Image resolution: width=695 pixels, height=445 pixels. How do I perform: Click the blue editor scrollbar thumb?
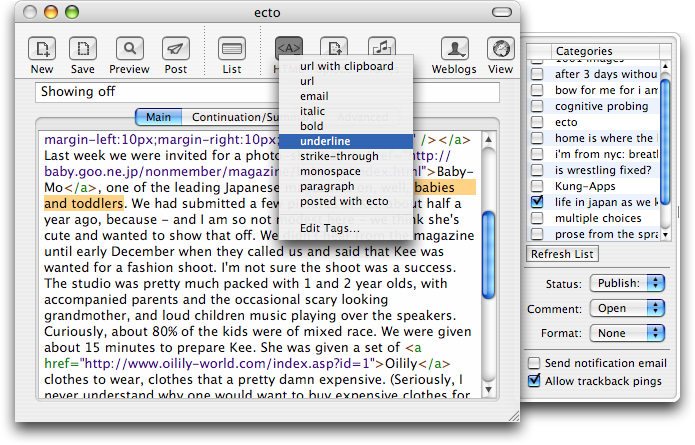point(488,255)
